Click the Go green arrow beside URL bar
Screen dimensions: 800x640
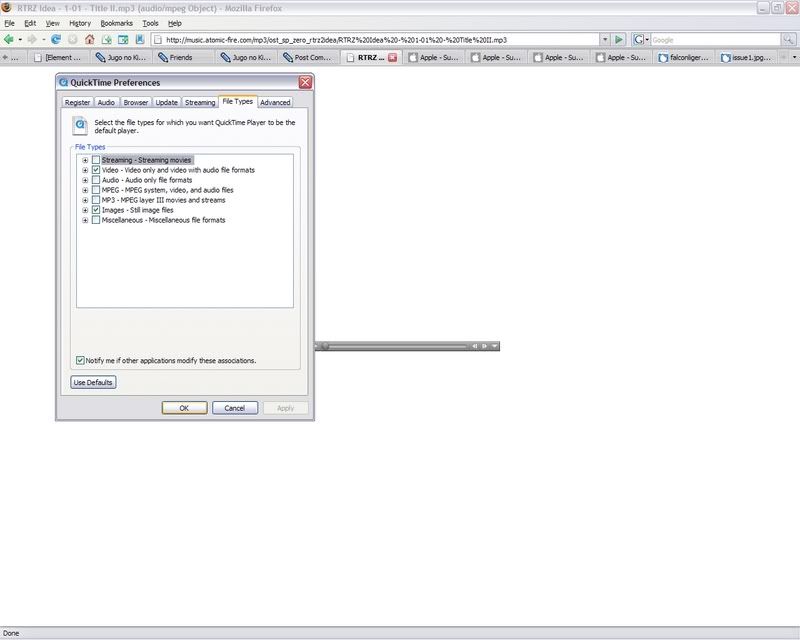[618, 39]
